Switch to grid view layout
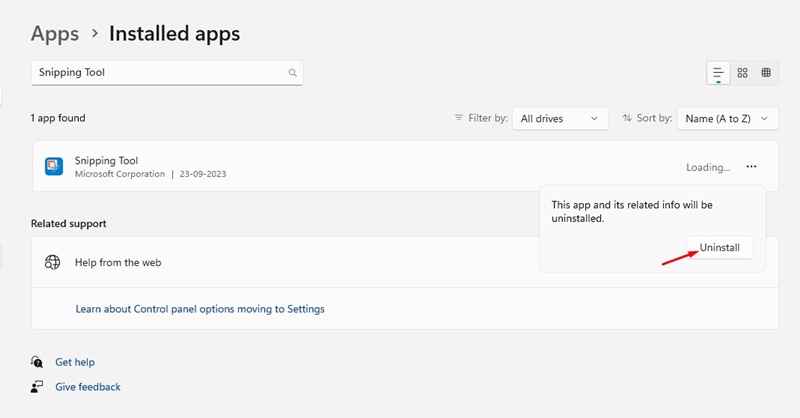 click(742, 73)
